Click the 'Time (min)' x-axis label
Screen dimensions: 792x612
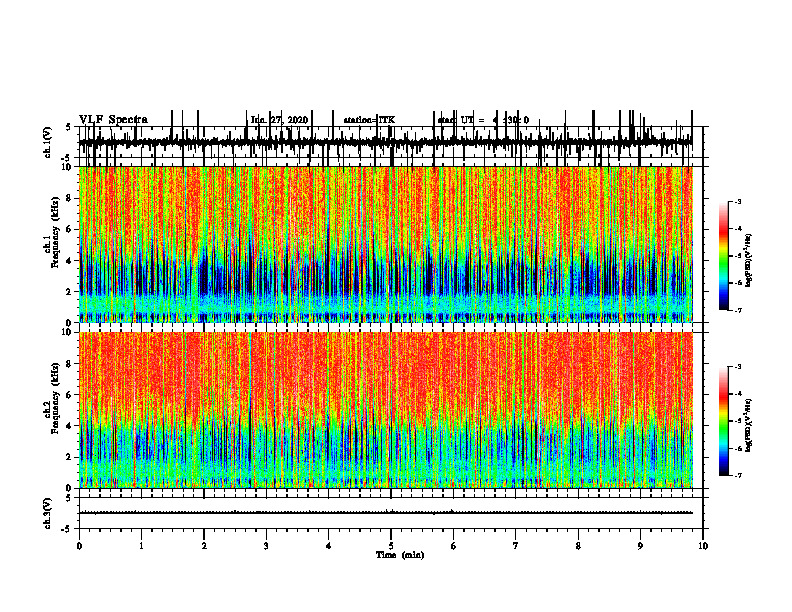coord(400,555)
